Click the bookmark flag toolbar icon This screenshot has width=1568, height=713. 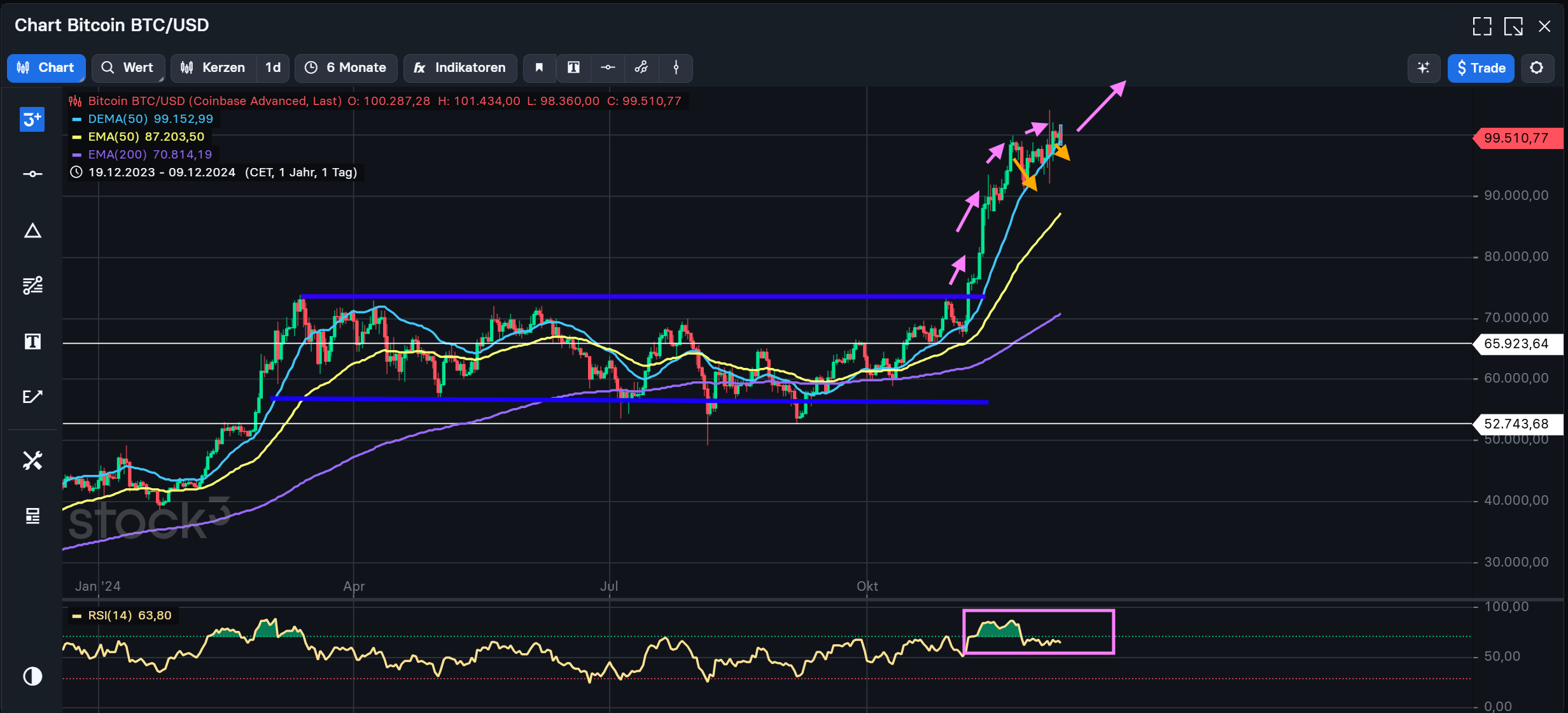tap(540, 68)
